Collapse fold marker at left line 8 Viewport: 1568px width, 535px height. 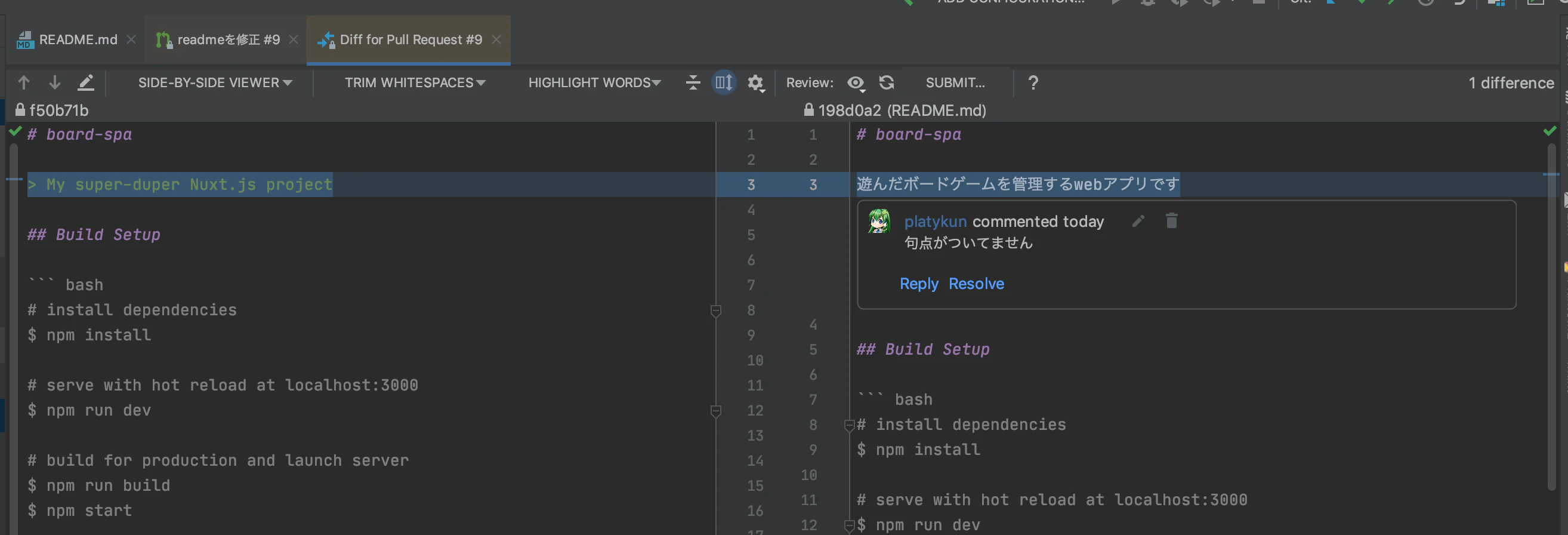click(716, 310)
